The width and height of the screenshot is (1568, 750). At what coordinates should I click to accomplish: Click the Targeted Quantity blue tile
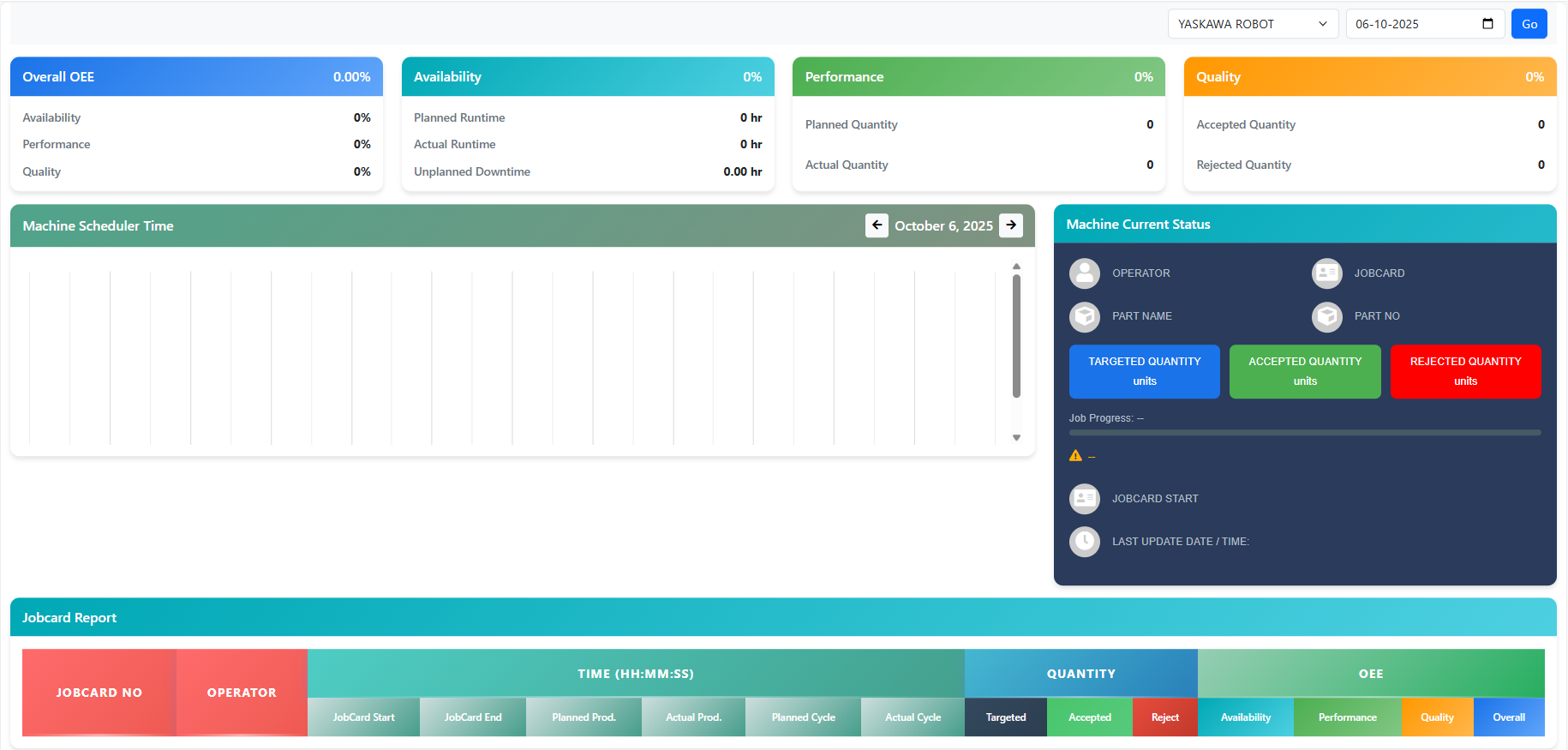coord(1144,372)
